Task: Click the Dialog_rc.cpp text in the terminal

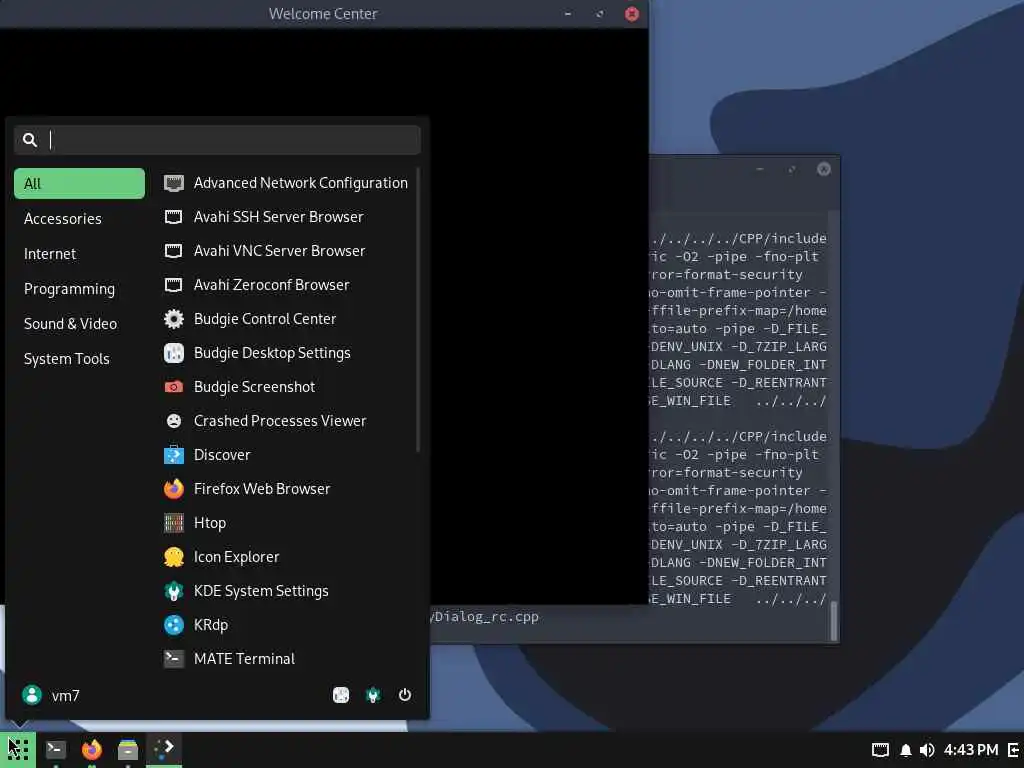Action: [487, 616]
